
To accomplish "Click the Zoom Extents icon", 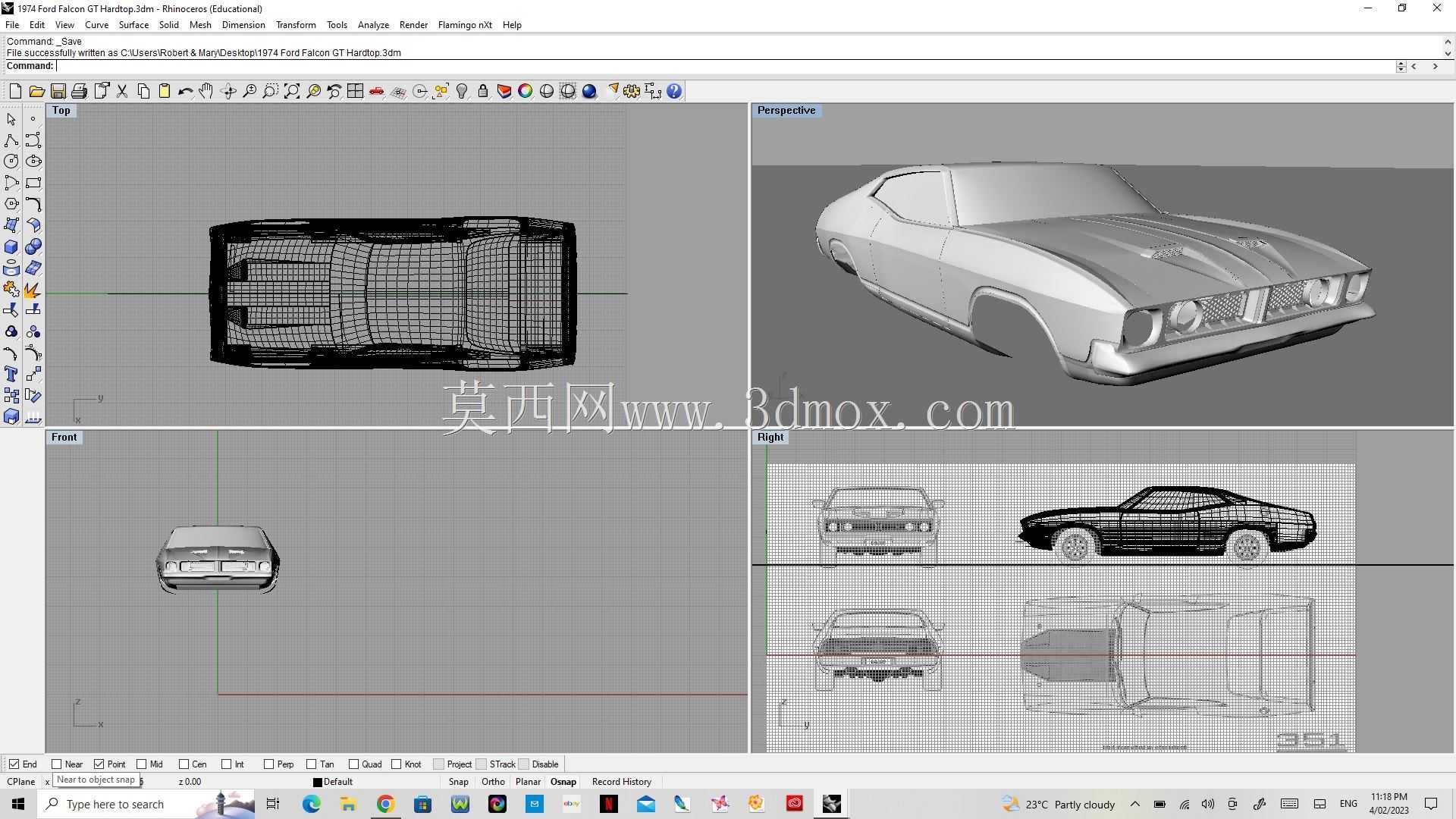I will [x=292, y=92].
